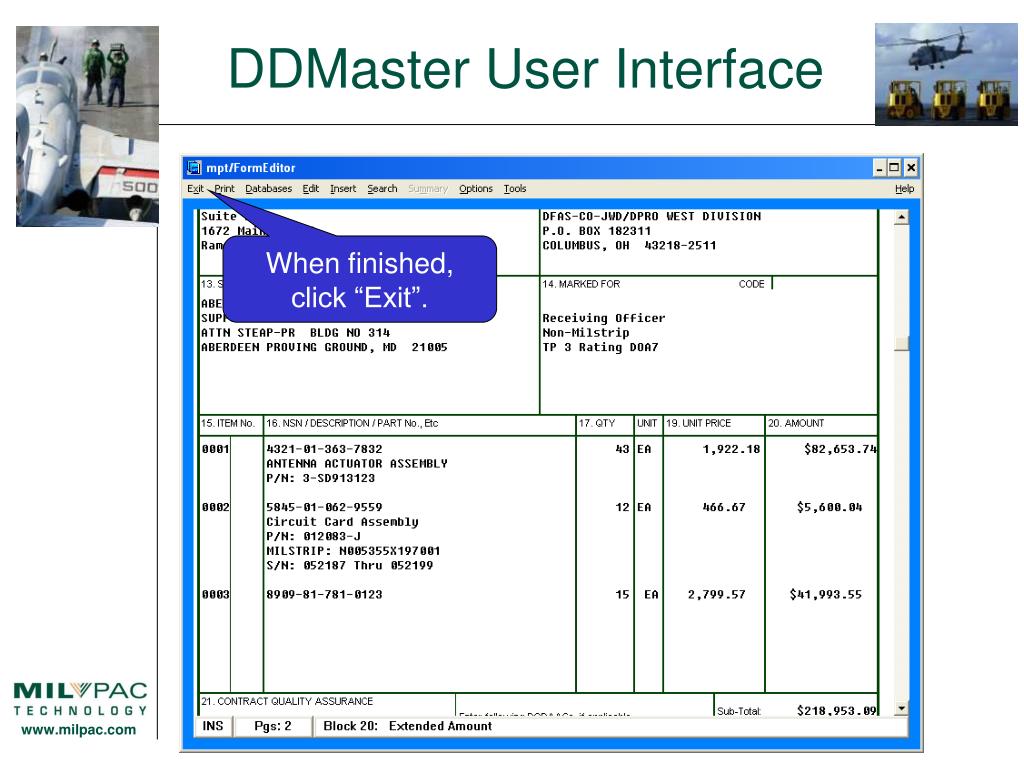
Task: Click unit price 1,922.18
Action: pos(731,449)
